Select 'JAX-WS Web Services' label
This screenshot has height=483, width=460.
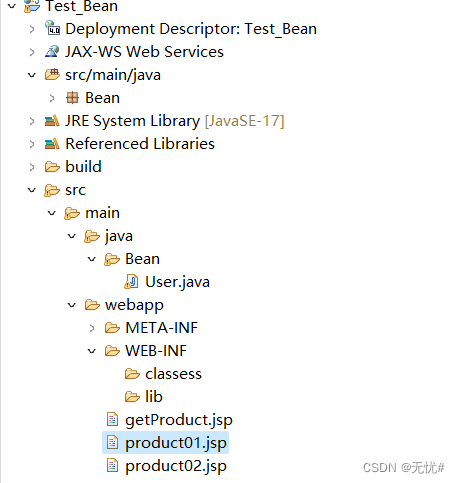coord(144,52)
